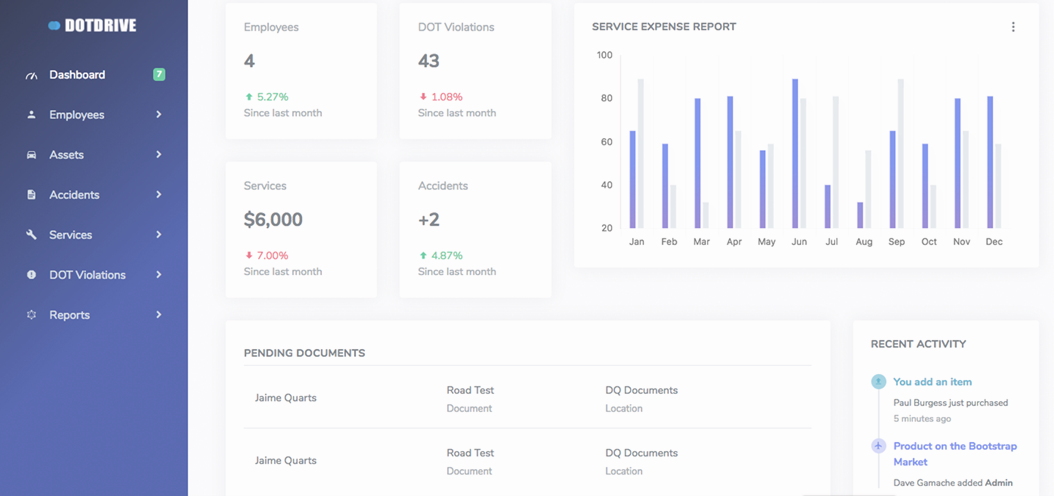Click the 7.00% decline figure
1054x496 pixels.
pyautogui.click(x=272, y=255)
